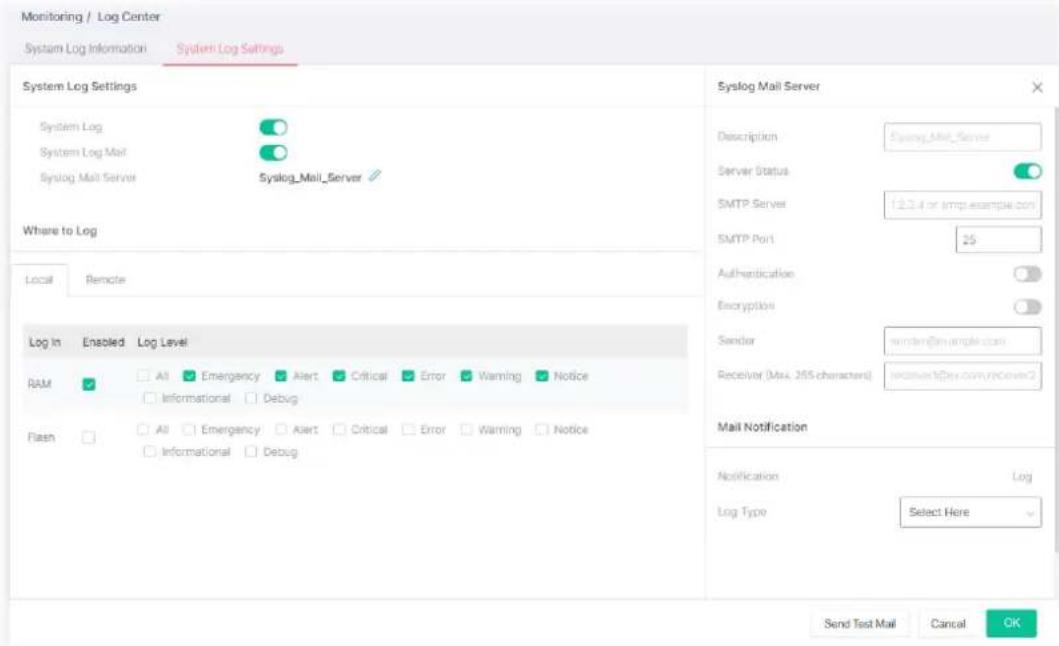Switch to System Log Information tab
The height and width of the screenshot is (646, 1059).
pyautogui.click(x=86, y=49)
